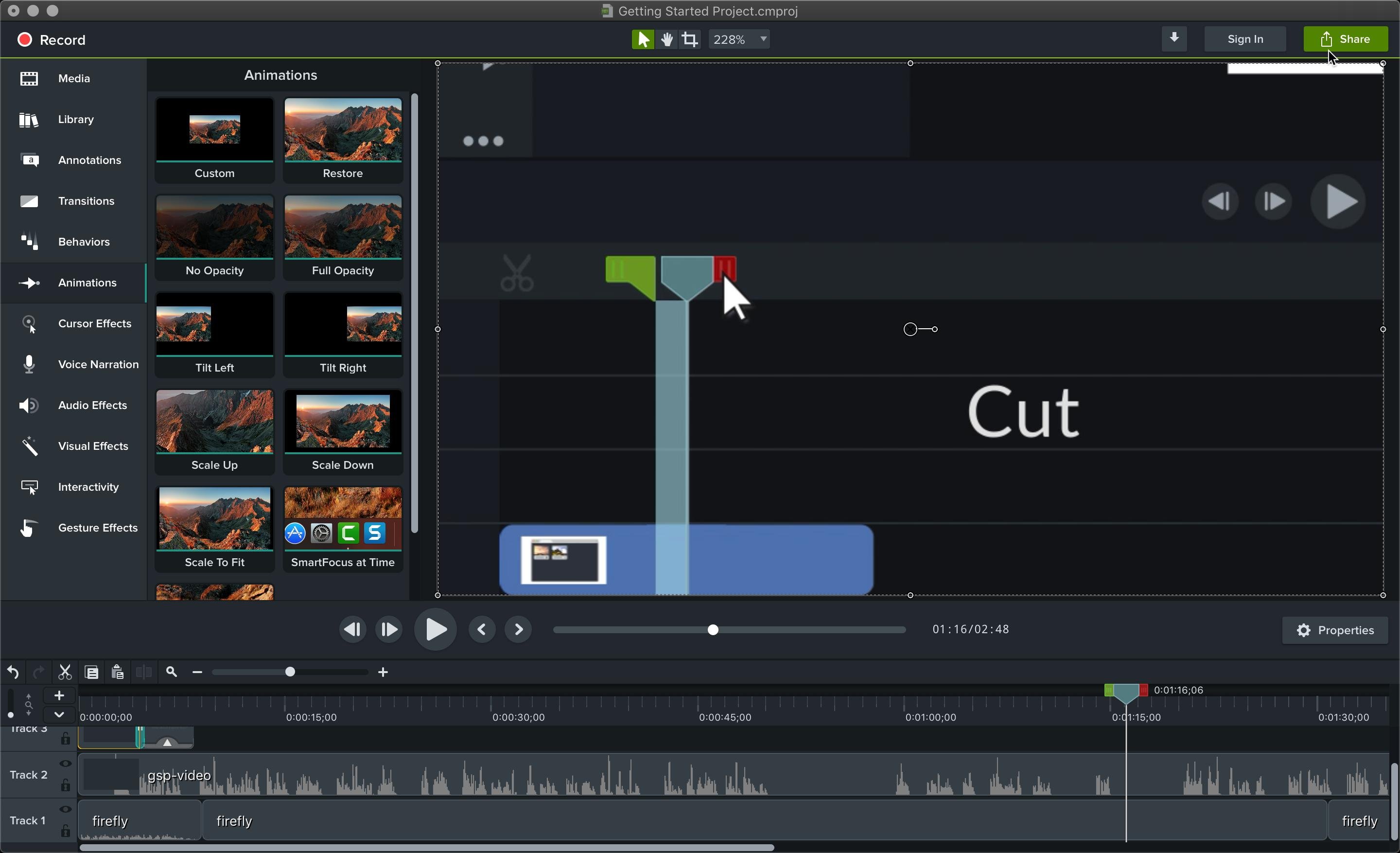This screenshot has width=1400, height=853.
Task: Click the download arrow icon near Sign In
Action: (x=1174, y=38)
